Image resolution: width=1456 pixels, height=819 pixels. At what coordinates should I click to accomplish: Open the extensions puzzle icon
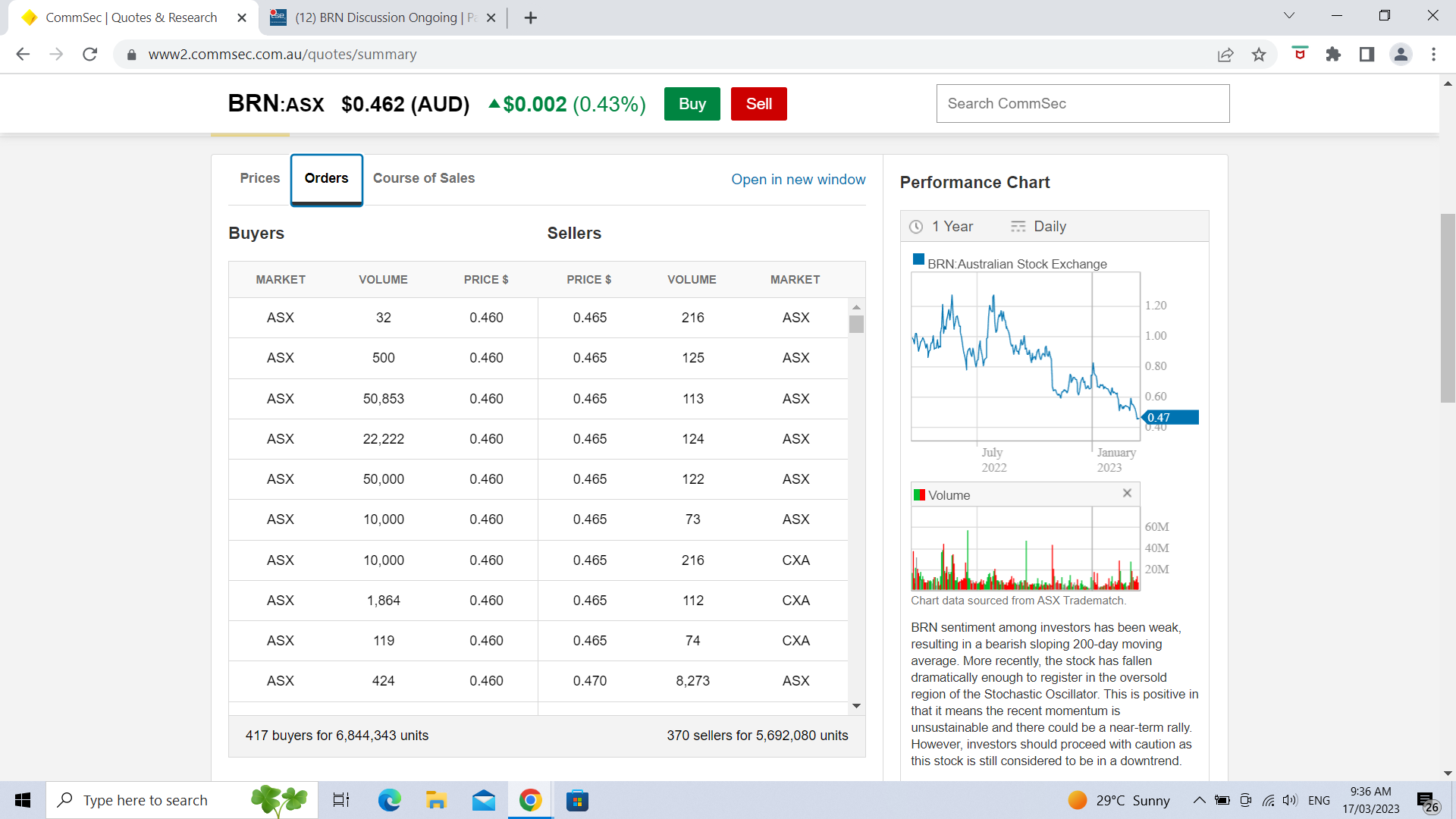tap(1333, 55)
